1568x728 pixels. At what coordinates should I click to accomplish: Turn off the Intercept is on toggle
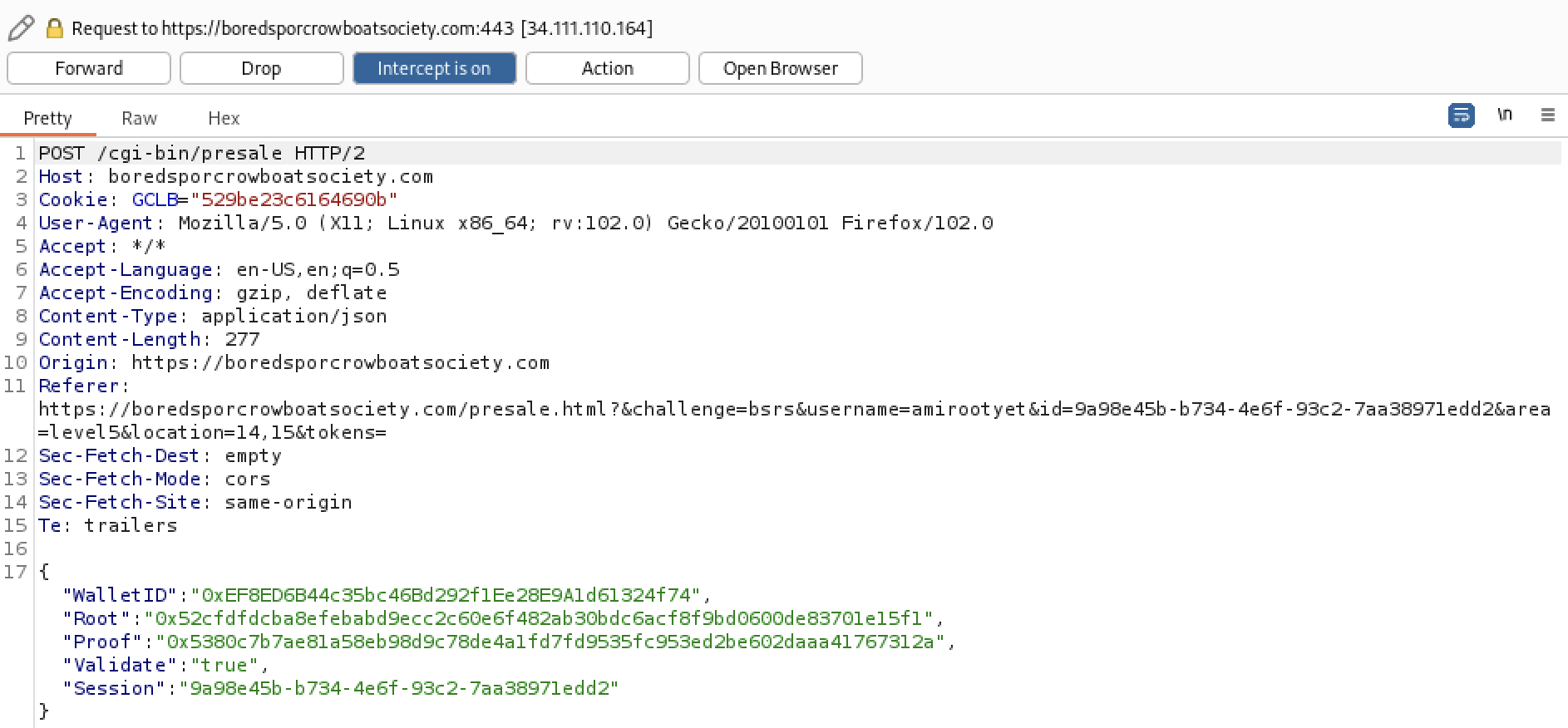pos(434,68)
